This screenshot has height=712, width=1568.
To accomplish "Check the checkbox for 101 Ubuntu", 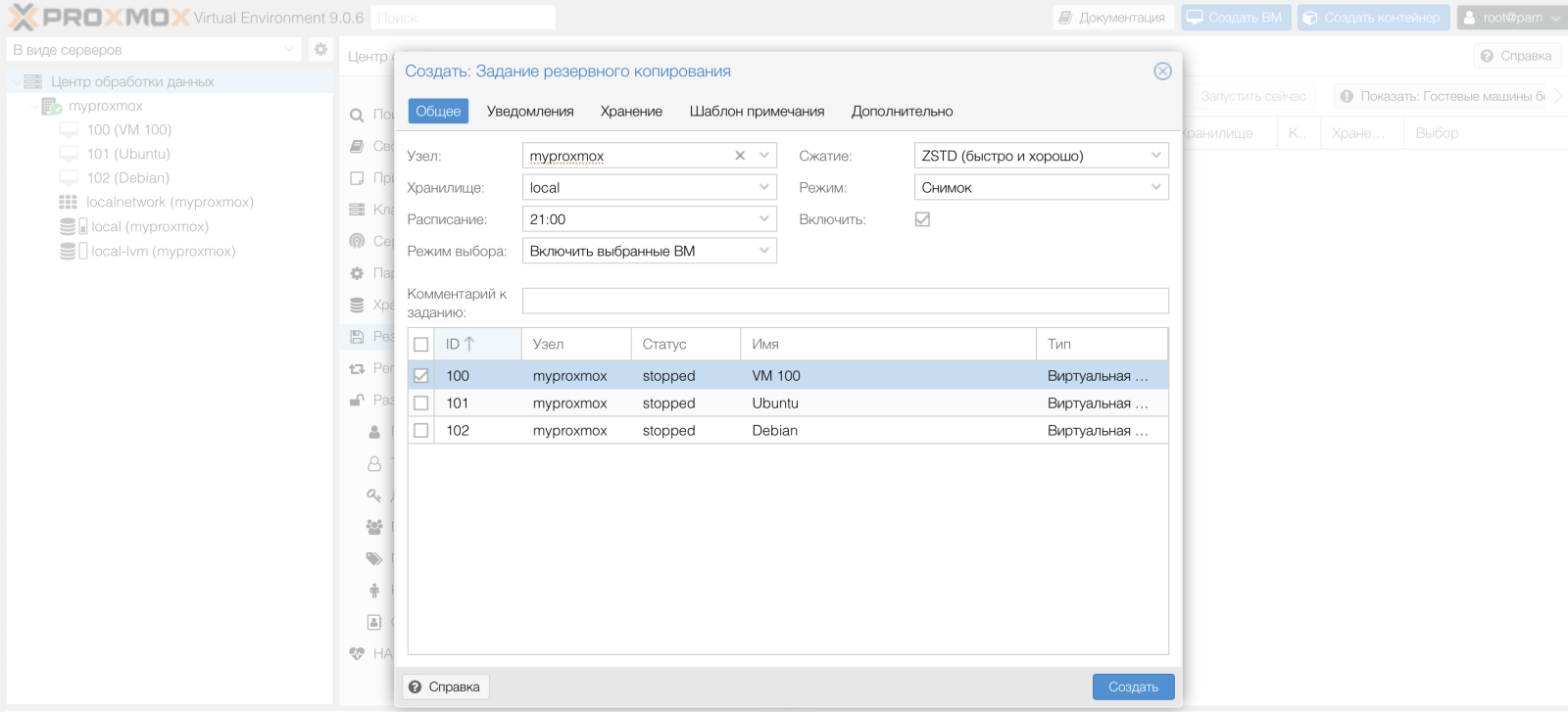I will click(421, 403).
